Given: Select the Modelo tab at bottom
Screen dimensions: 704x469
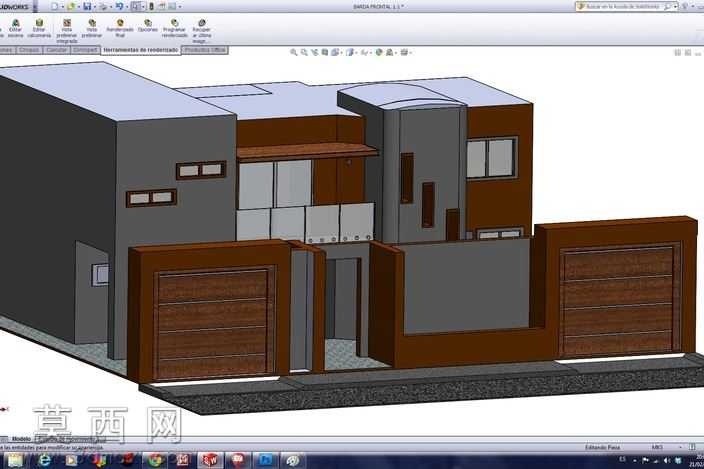Looking at the screenshot, I should point(21,439).
